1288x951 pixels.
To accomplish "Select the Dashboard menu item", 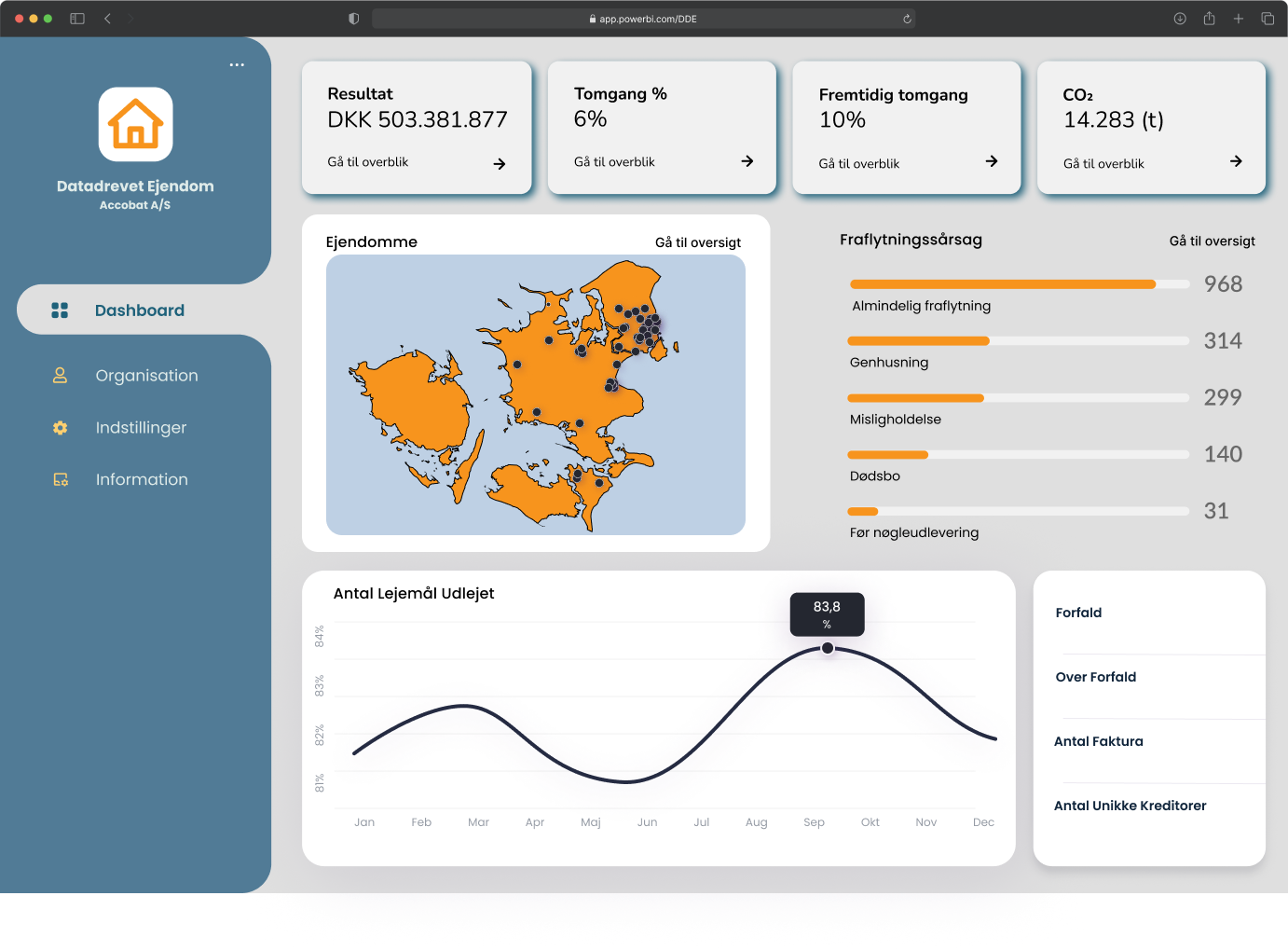I will click(x=142, y=310).
